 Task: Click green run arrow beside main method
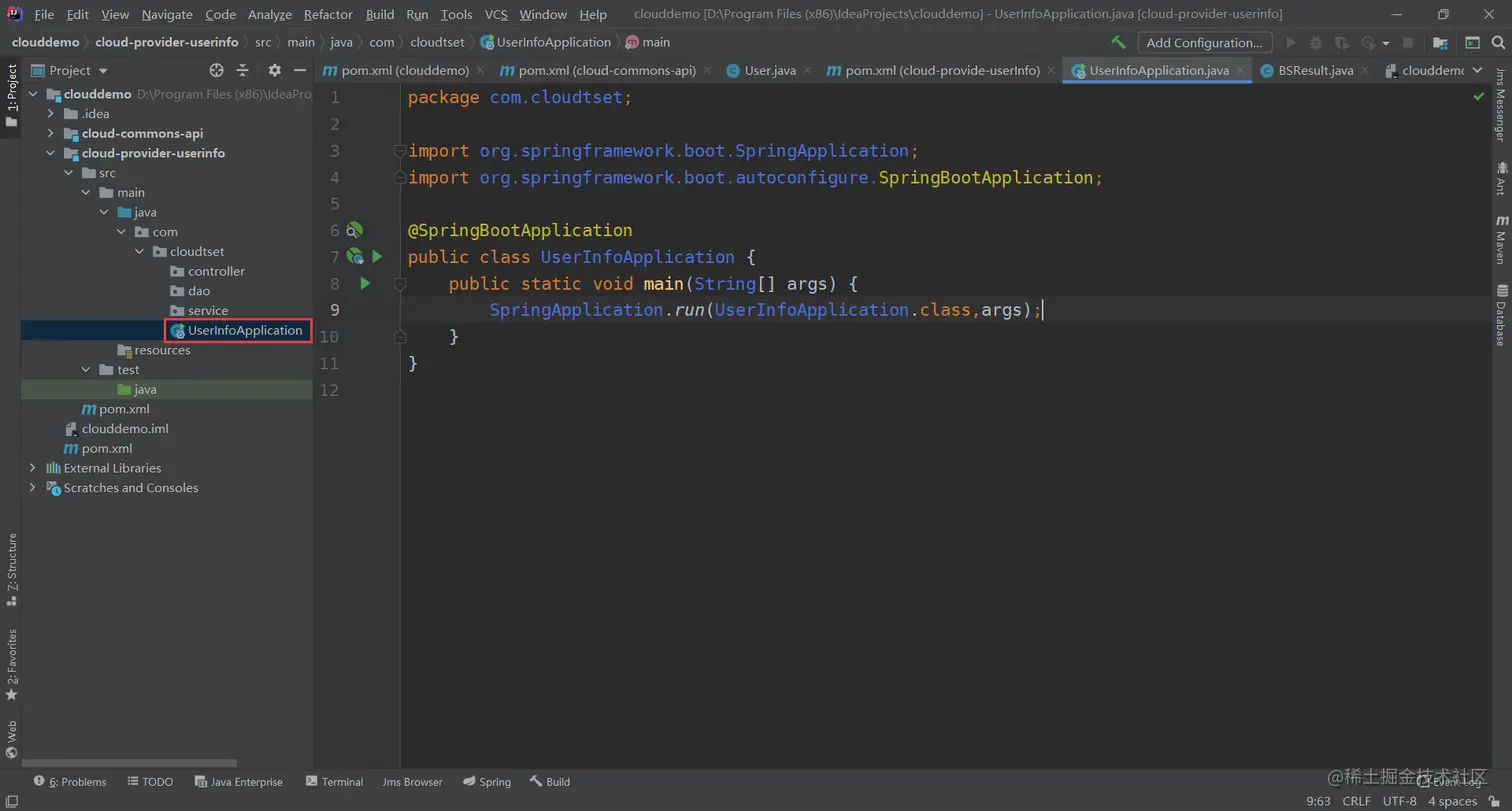[x=365, y=284]
